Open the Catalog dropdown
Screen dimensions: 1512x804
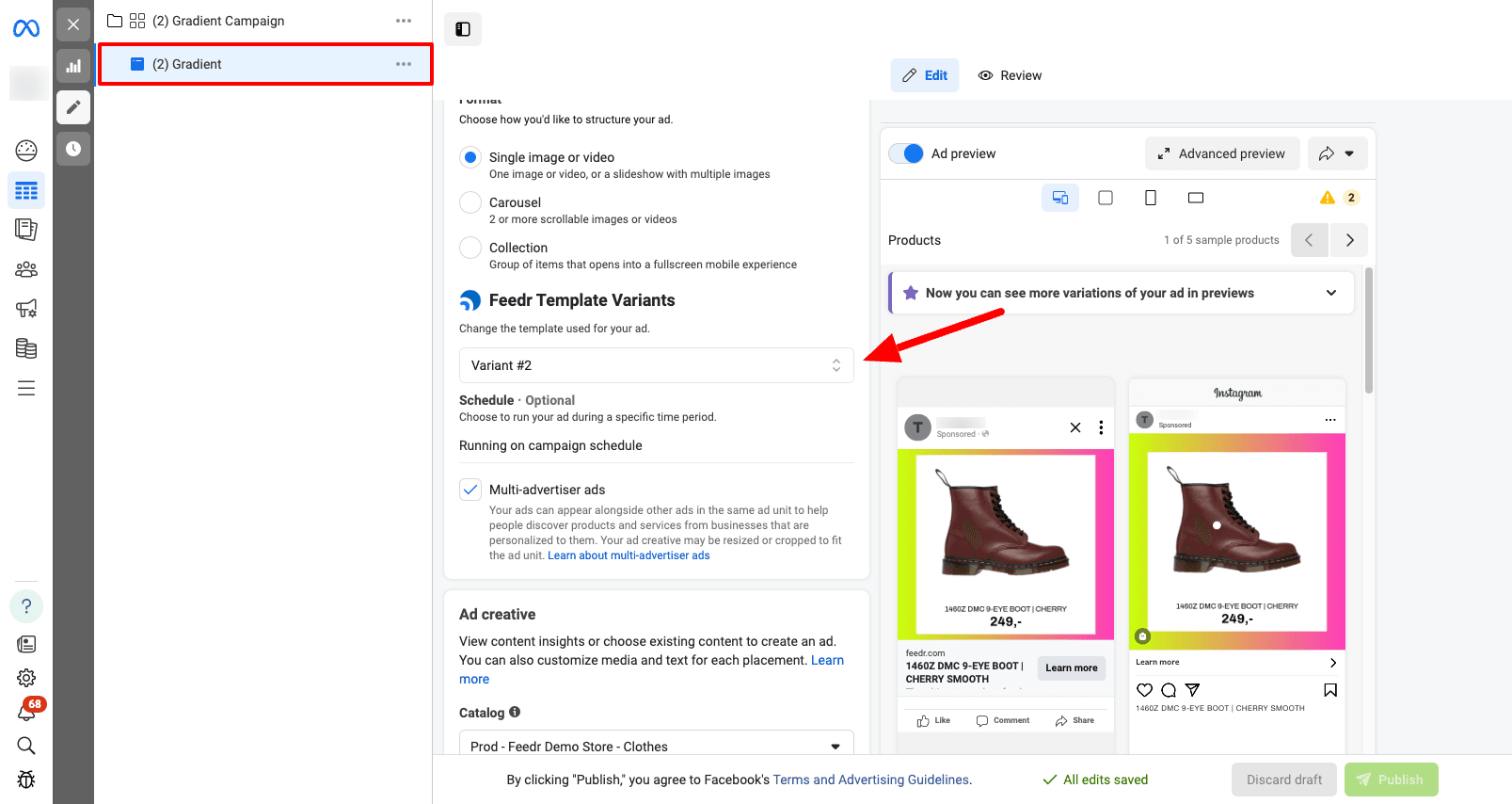pyautogui.click(x=656, y=746)
